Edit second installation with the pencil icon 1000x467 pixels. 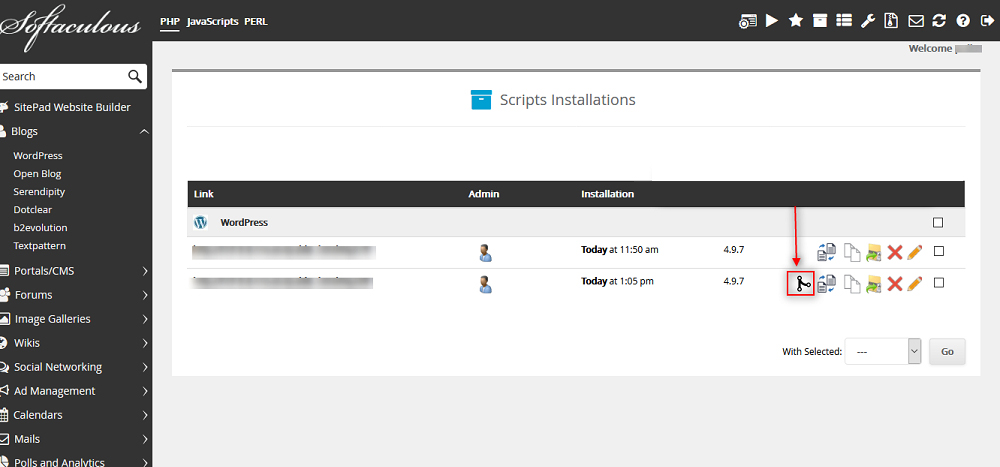click(x=914, y=284)
